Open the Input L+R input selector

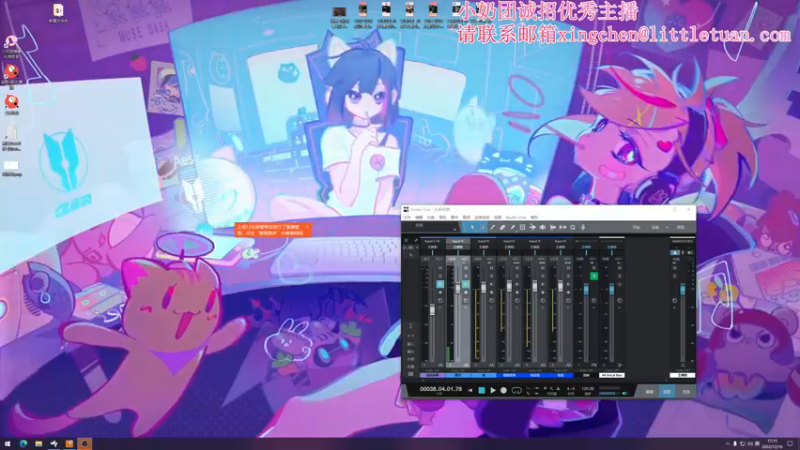click(432, 241)
